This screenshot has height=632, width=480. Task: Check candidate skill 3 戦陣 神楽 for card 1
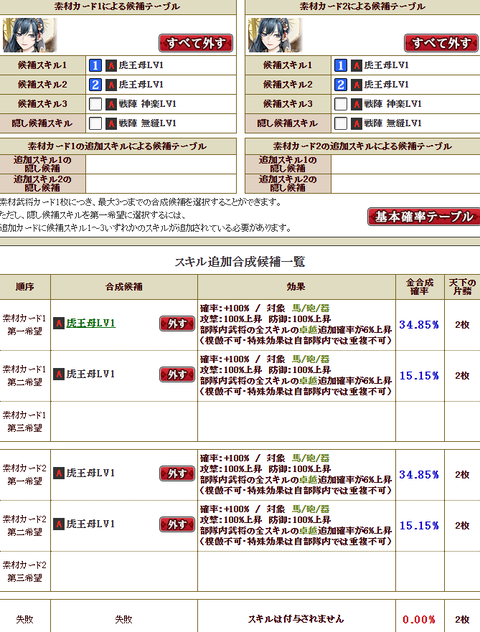click(95, 104)
